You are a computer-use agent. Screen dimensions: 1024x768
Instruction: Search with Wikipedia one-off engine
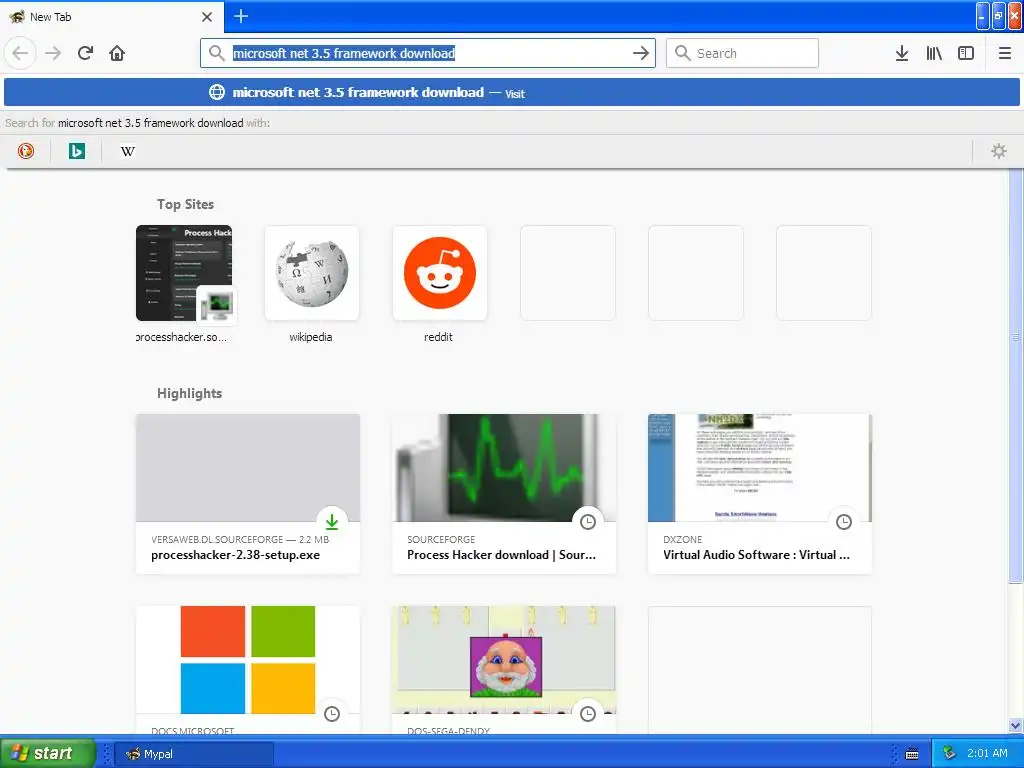pos(127,151)
